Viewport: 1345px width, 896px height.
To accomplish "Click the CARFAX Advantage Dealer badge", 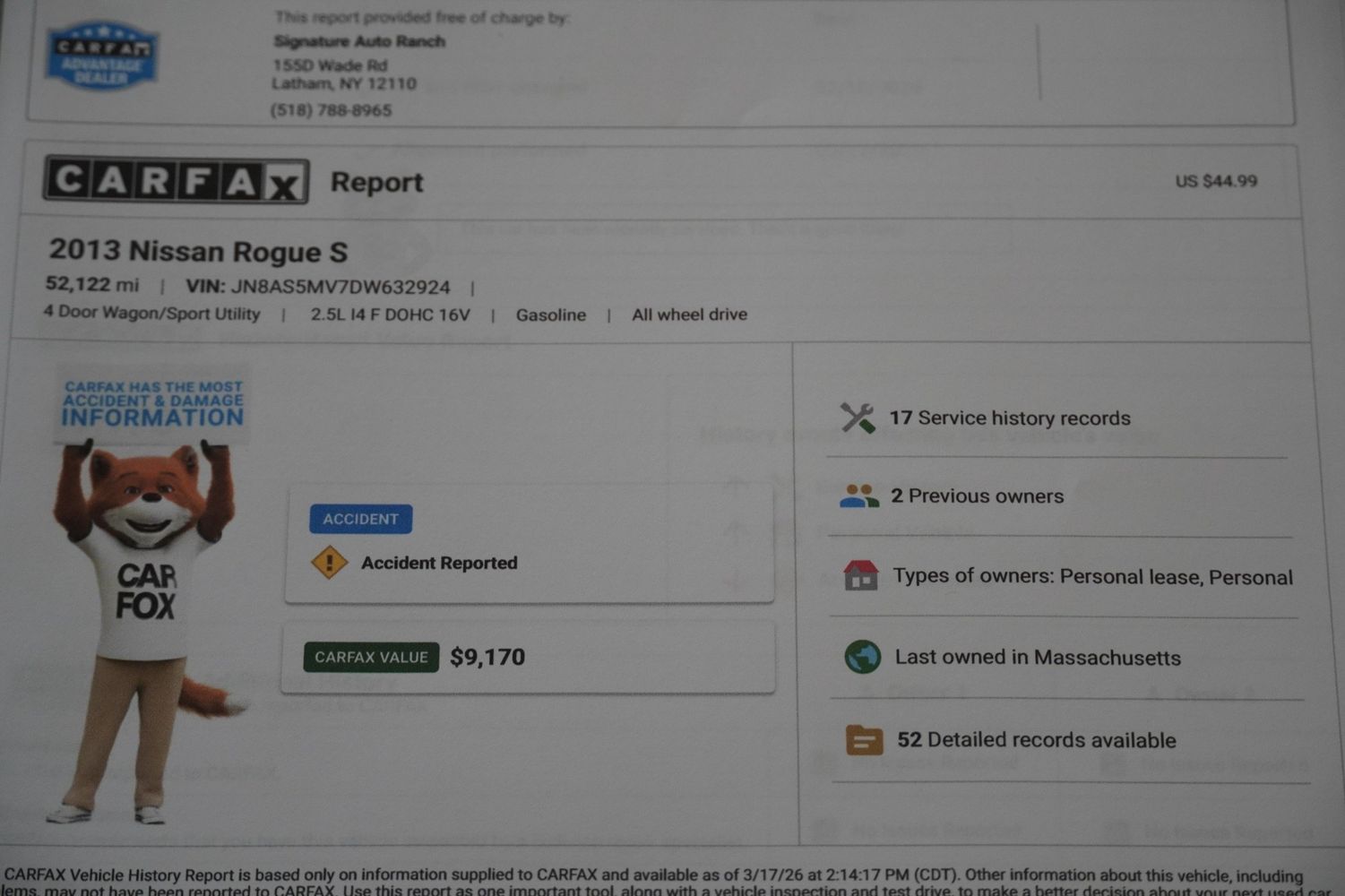I will 102,56.
